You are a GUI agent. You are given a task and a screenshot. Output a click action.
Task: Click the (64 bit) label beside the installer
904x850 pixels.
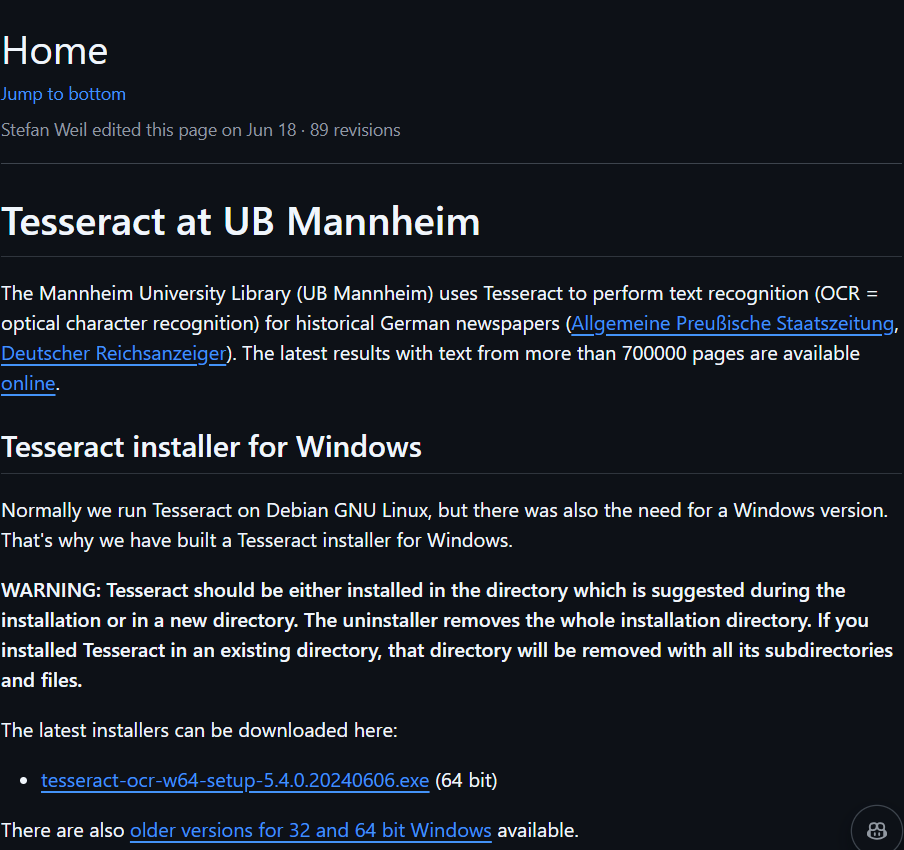click(466, 780)
